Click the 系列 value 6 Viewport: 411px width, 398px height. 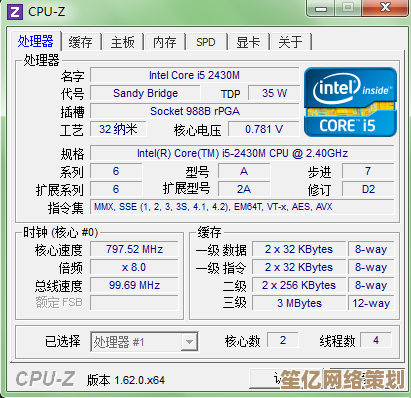[116, 171]
